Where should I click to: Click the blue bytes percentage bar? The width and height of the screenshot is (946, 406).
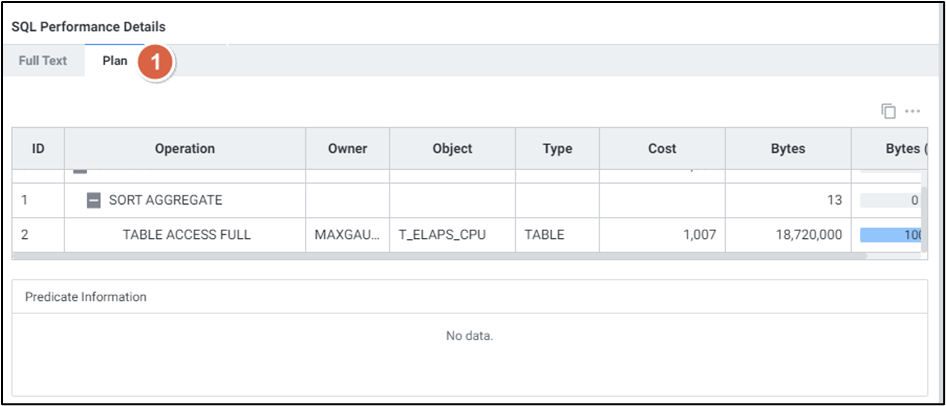[888, 235]
